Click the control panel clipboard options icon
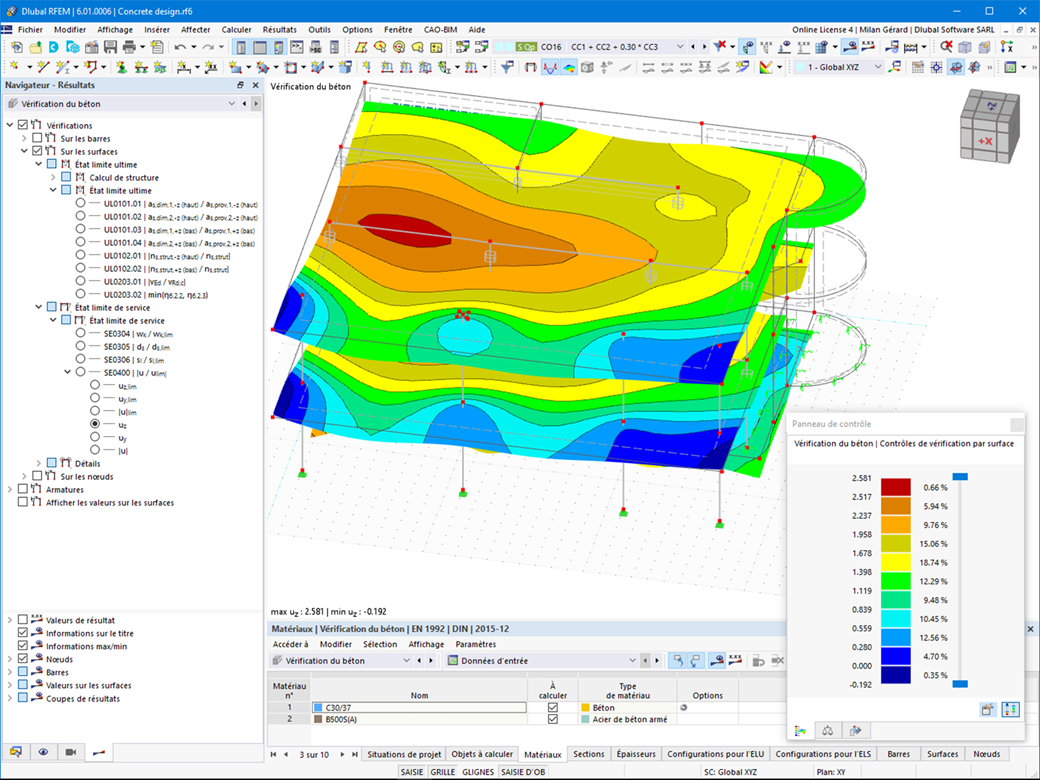This screenshot has height=780, width=1040. 988,710
